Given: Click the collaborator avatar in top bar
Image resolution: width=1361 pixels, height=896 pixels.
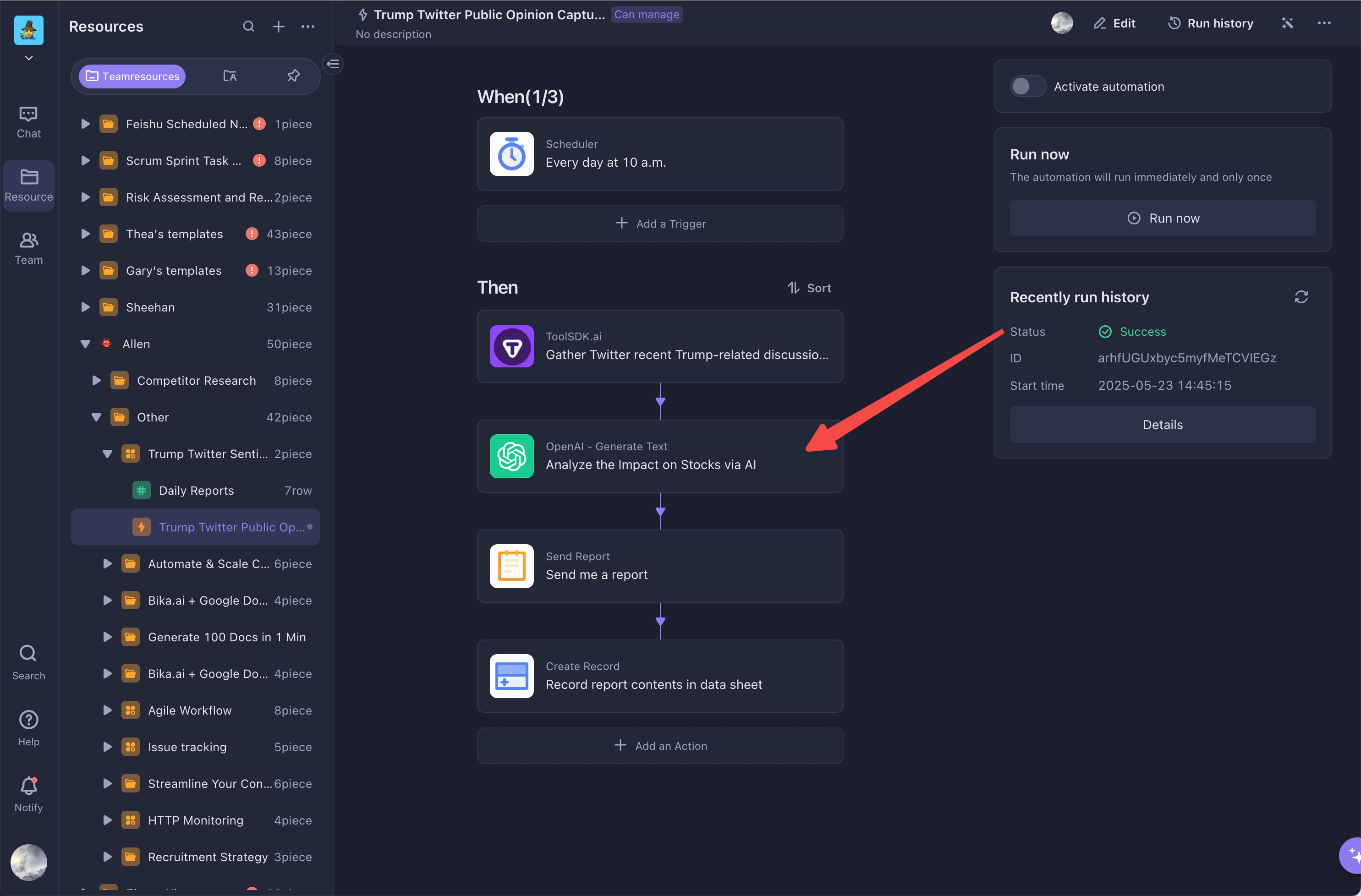Looking at the screenshot, I should [1062, 23].
